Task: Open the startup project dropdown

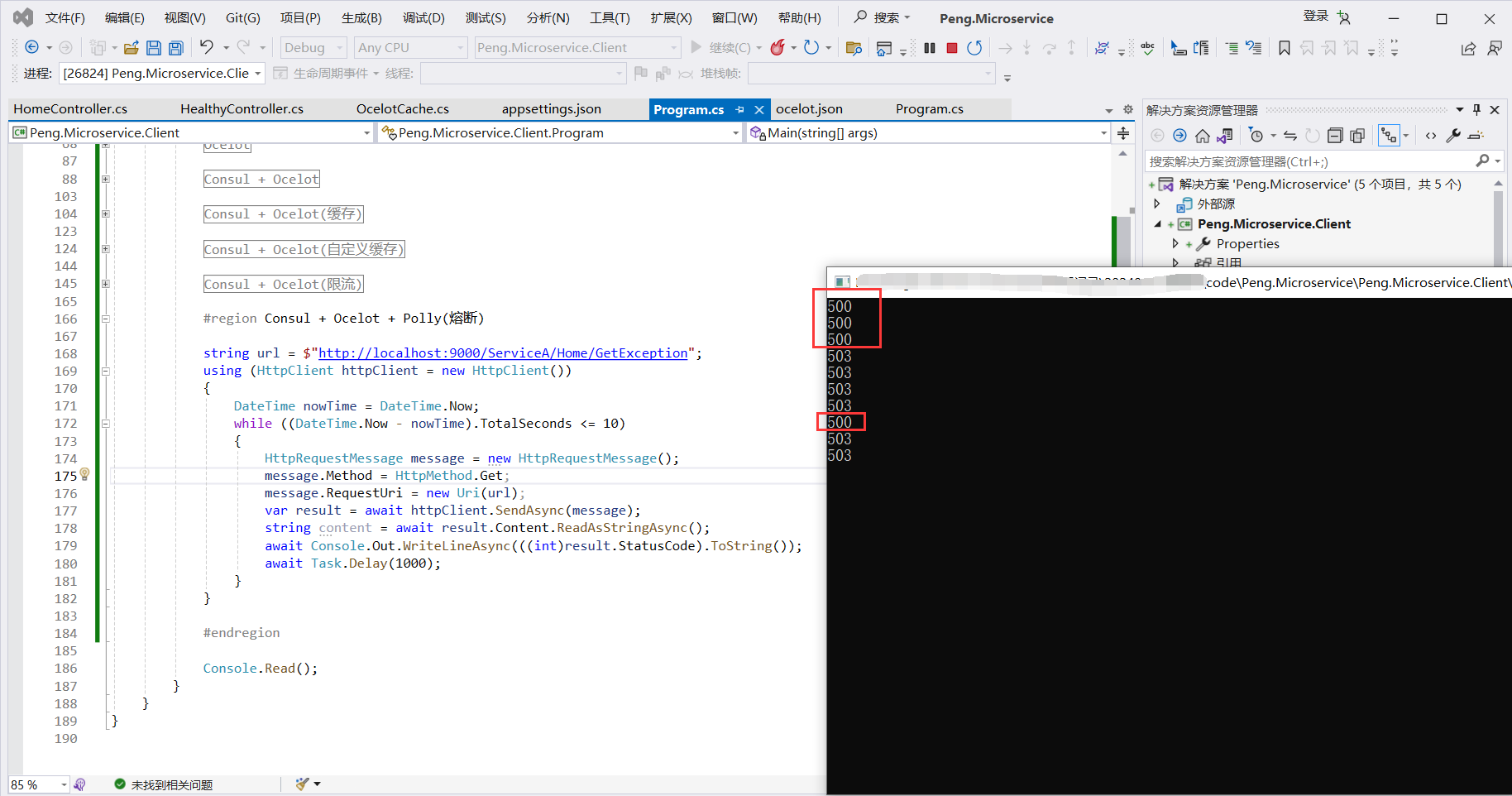Action: pos(577,48)
